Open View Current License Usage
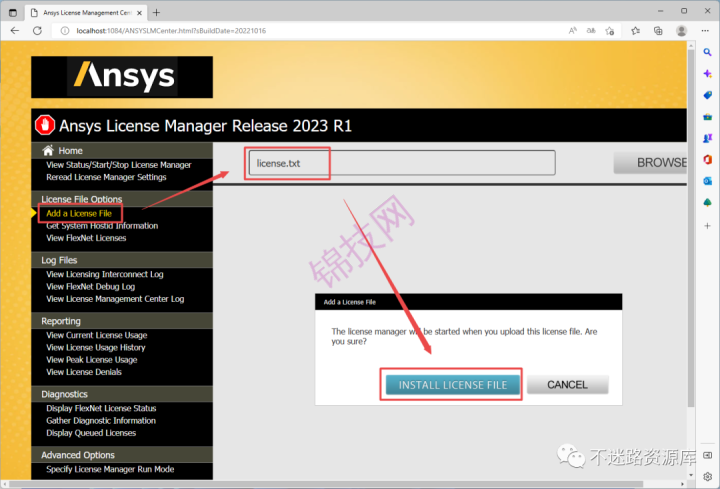The height and width of the screenshot is (489, 720). pyautogui.click(x=96, y=336)
